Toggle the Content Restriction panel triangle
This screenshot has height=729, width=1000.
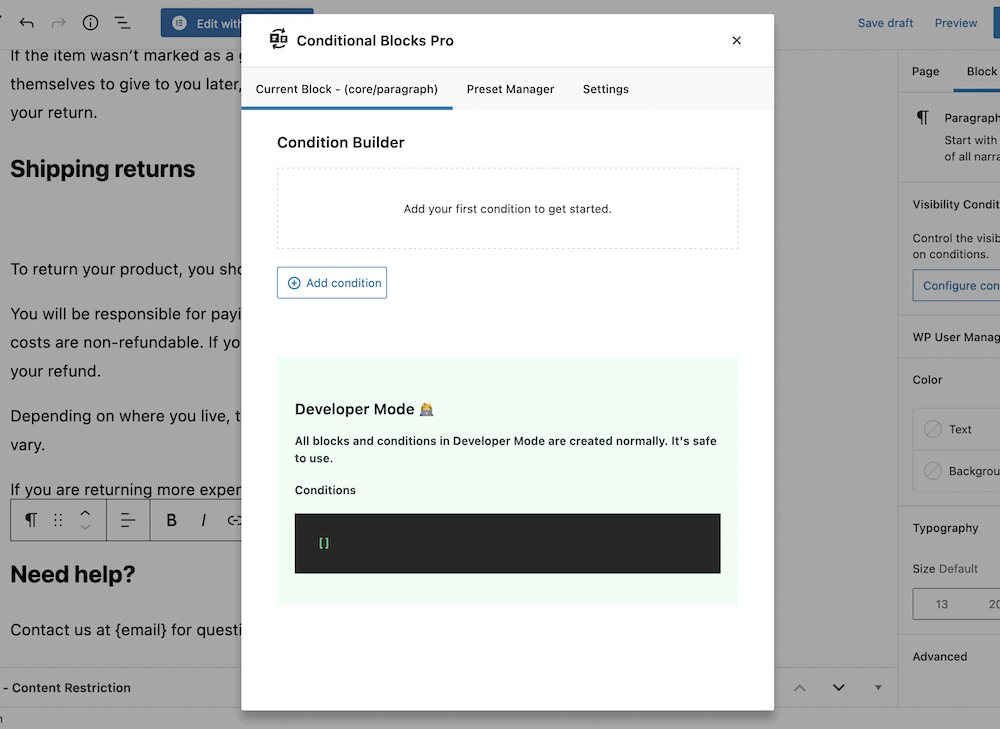coord(878,688)
